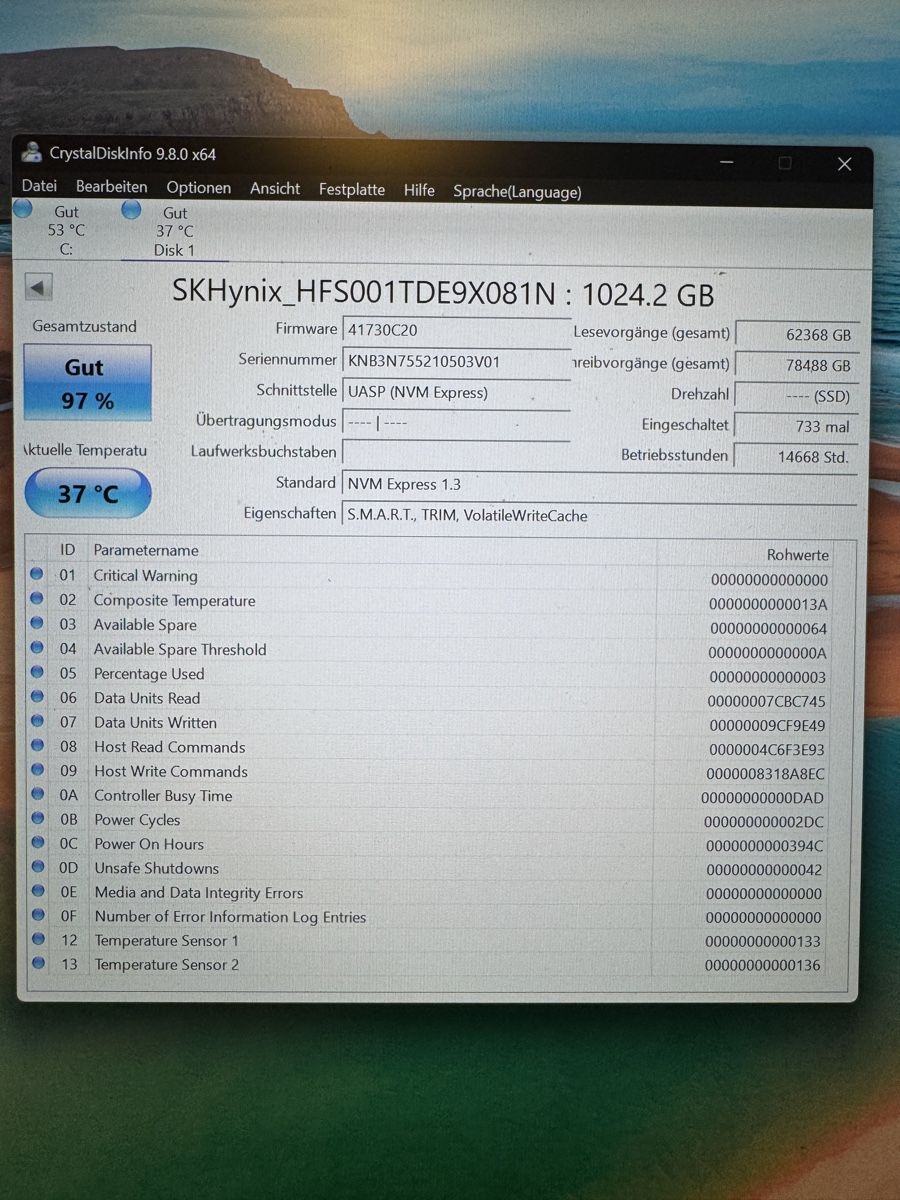Select the Temperature Sensor 2 row

coord(430,965)
